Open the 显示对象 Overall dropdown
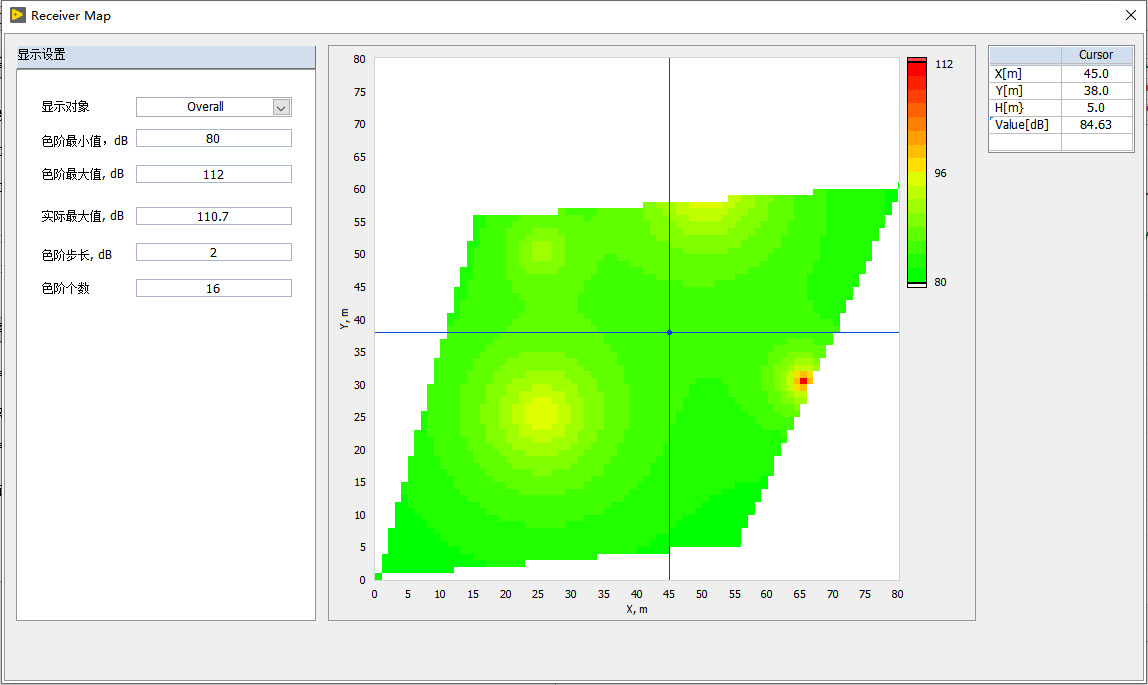Viewport: 1148px width, 685px height. coord(281,107)
